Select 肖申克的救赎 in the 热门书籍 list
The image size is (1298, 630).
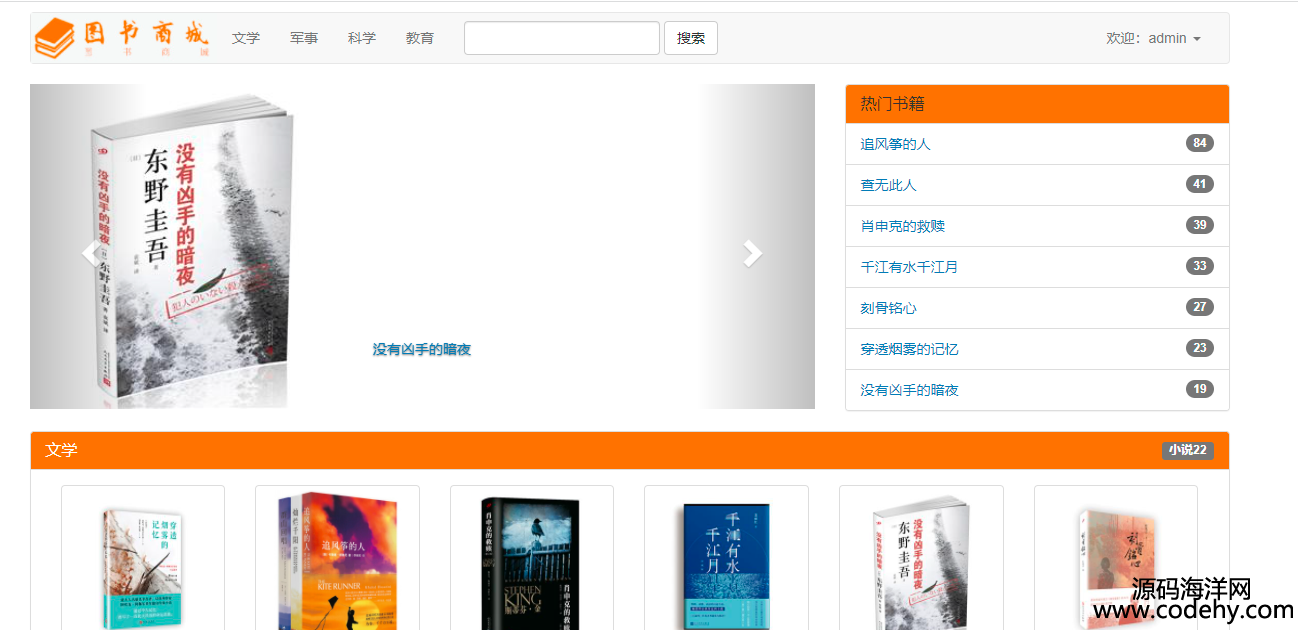[902, 226]
